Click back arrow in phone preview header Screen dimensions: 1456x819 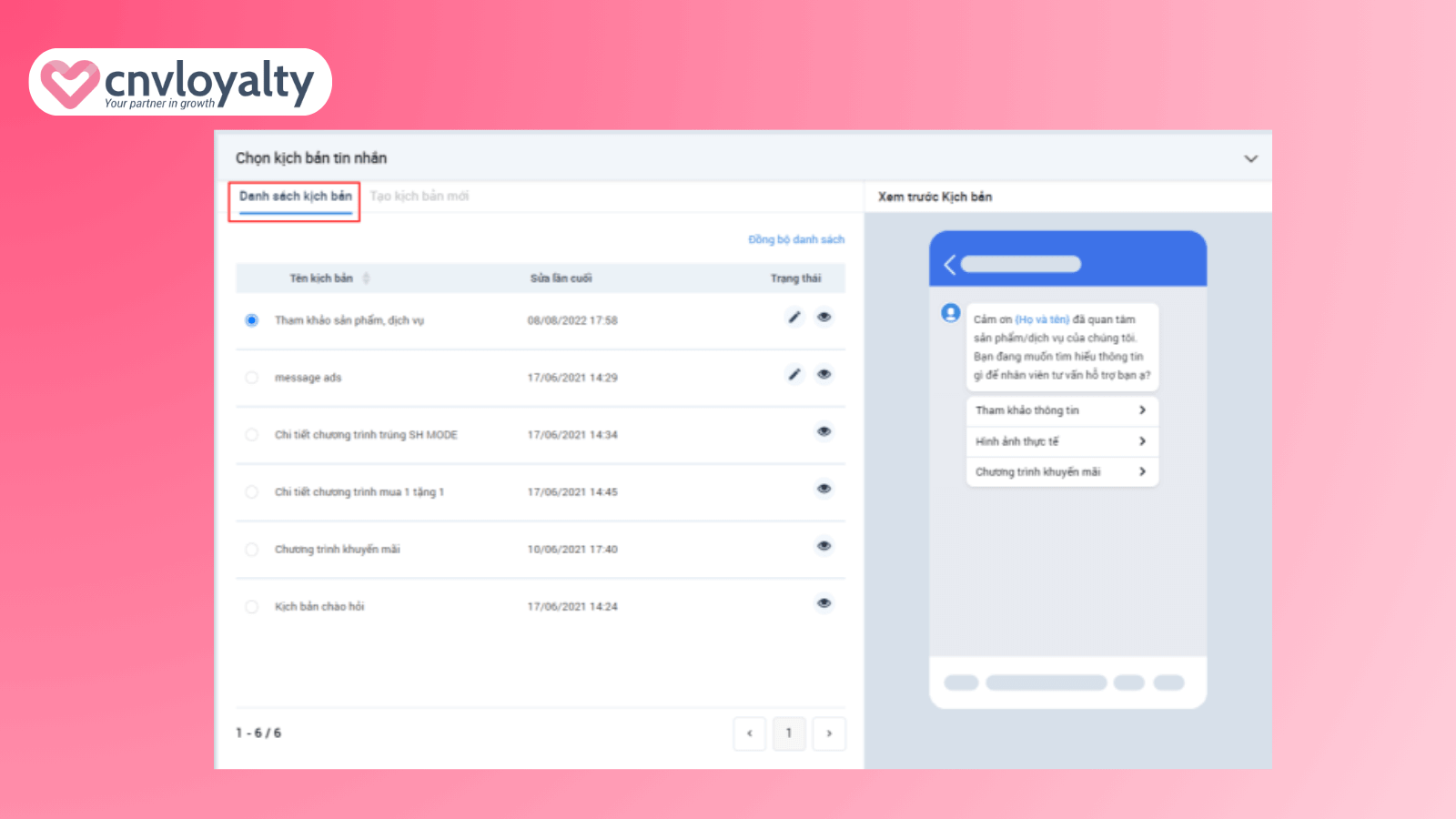[x=950, y=265]
